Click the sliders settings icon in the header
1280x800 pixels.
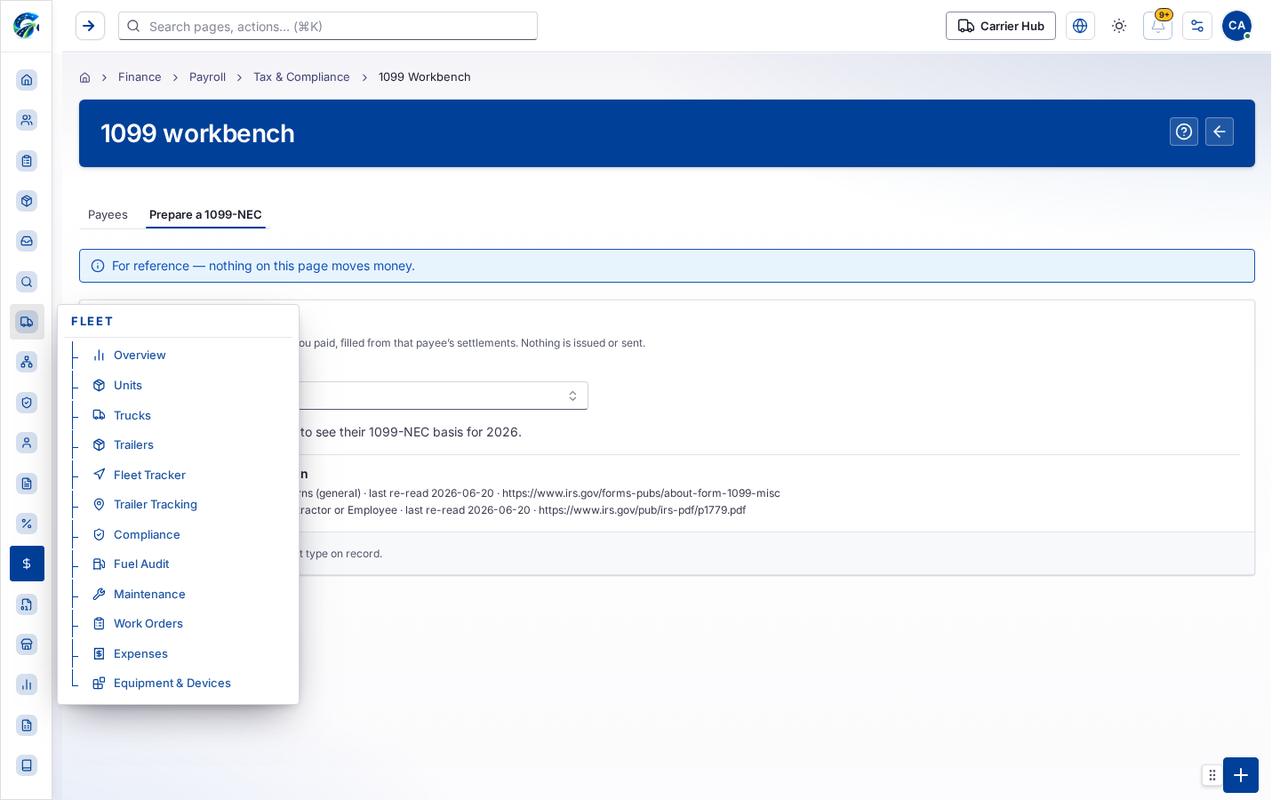1197,26
